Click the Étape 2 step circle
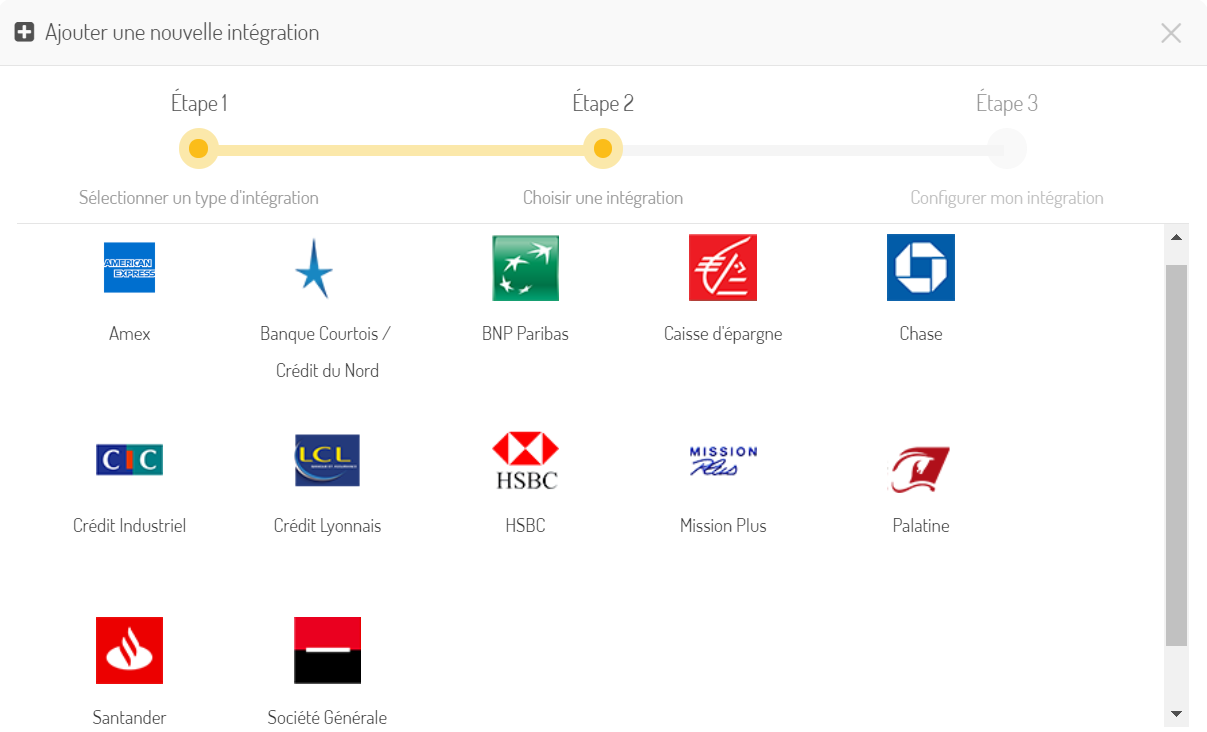The height and width of the screenshot is (732, 1207). coord(603,149)
